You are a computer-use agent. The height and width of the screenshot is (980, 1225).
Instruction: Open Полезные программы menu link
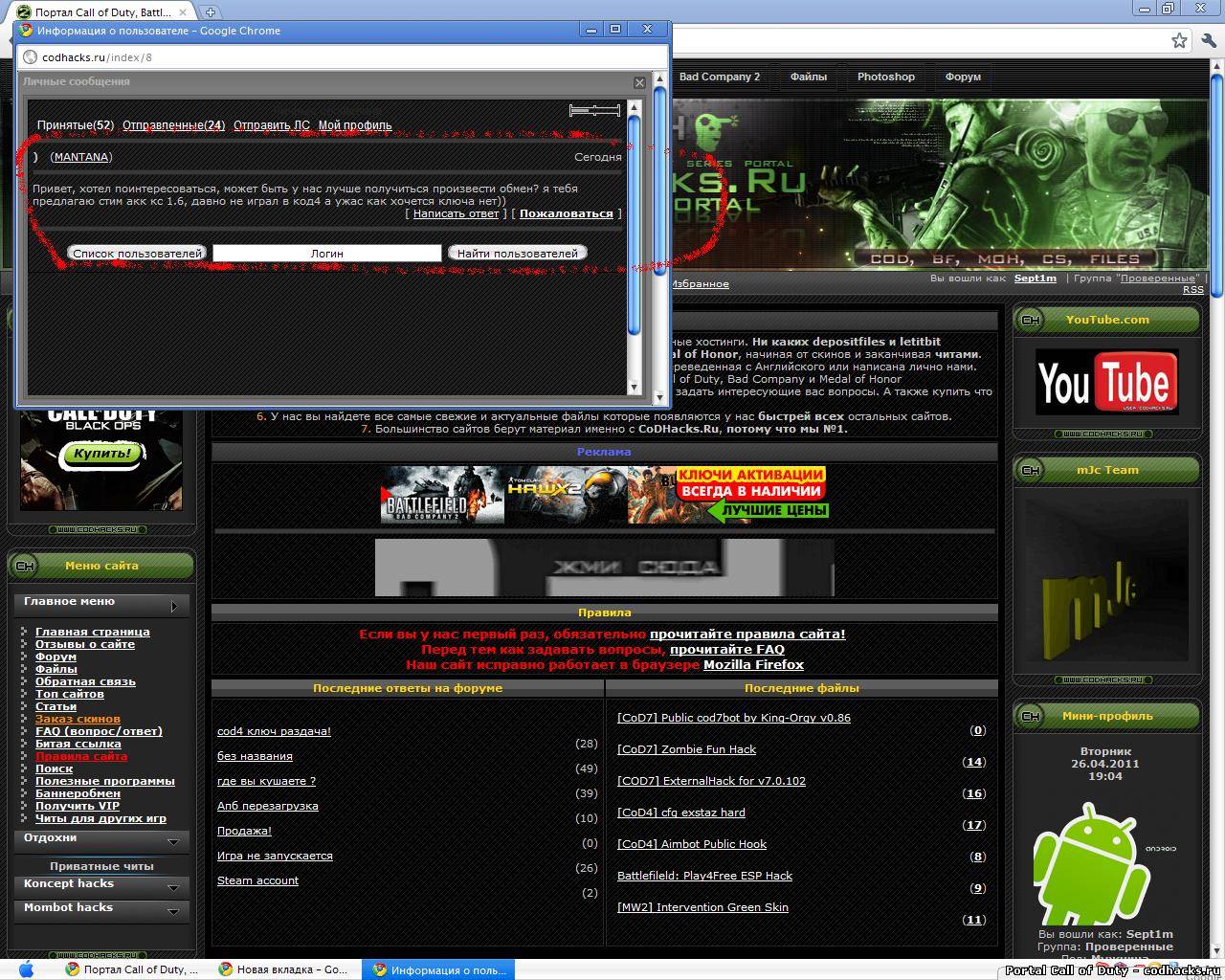tap(105, 781)
